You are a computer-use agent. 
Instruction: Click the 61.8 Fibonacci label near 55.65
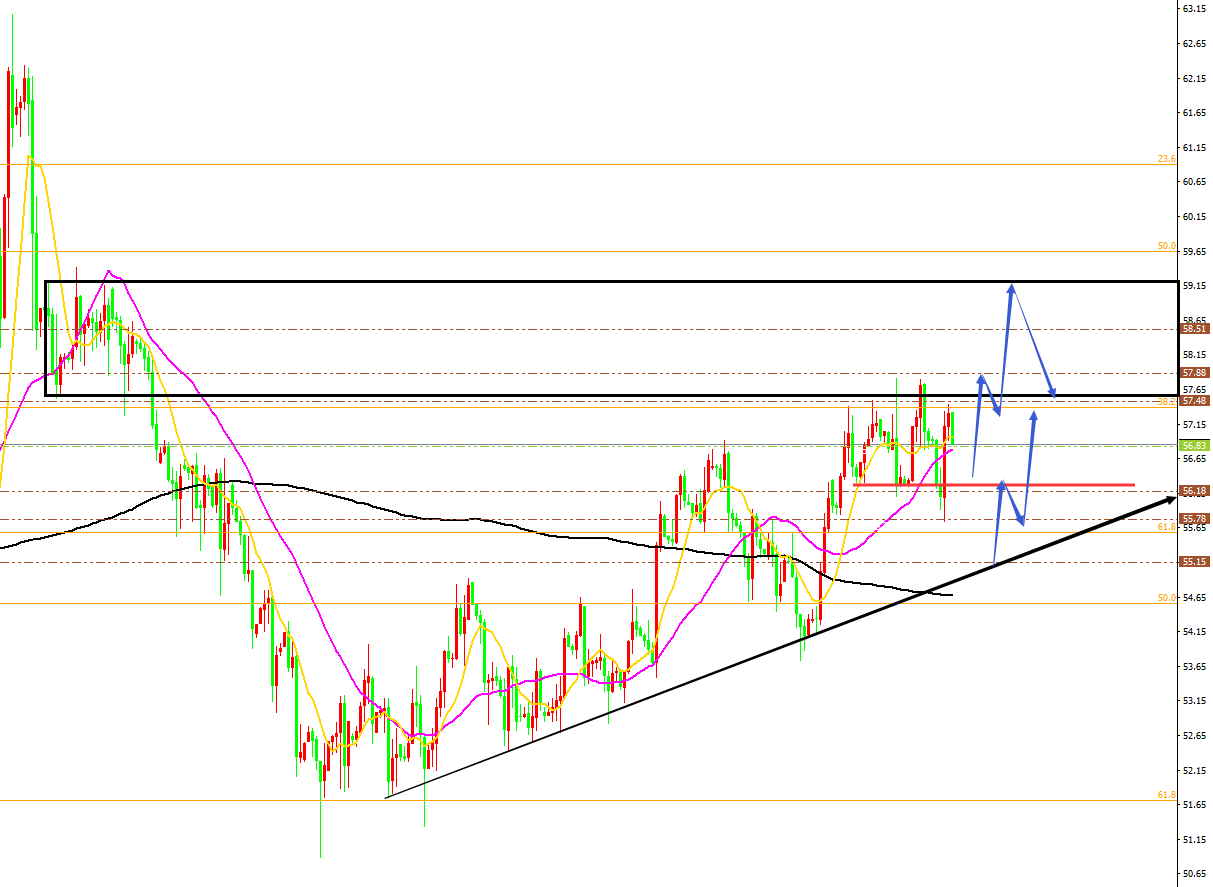point(1166,526)
